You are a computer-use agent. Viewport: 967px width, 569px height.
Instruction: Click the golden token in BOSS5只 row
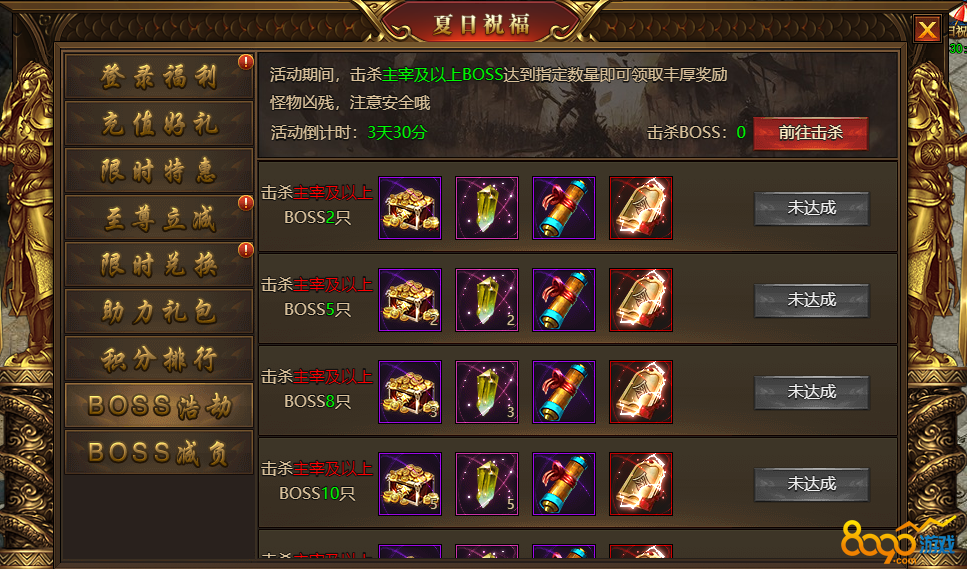pyautogui.click(x=641, y=300)
